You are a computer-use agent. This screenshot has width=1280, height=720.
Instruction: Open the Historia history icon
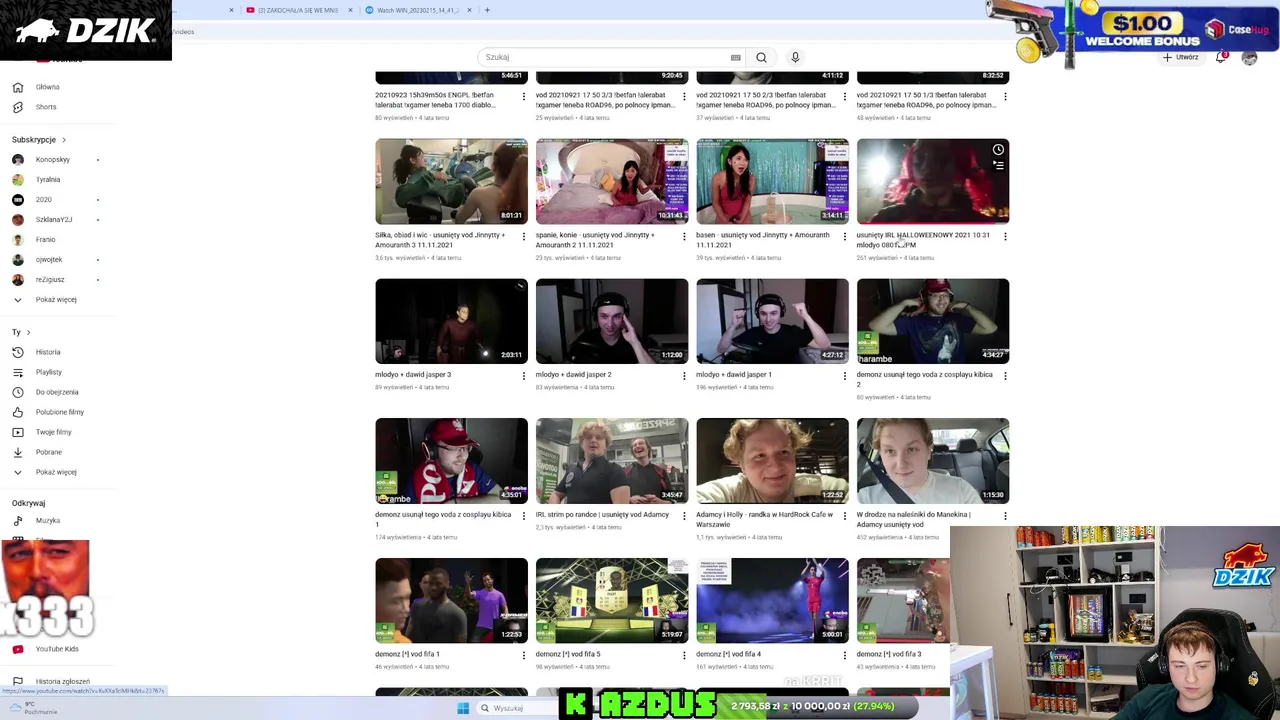(17, 352)
